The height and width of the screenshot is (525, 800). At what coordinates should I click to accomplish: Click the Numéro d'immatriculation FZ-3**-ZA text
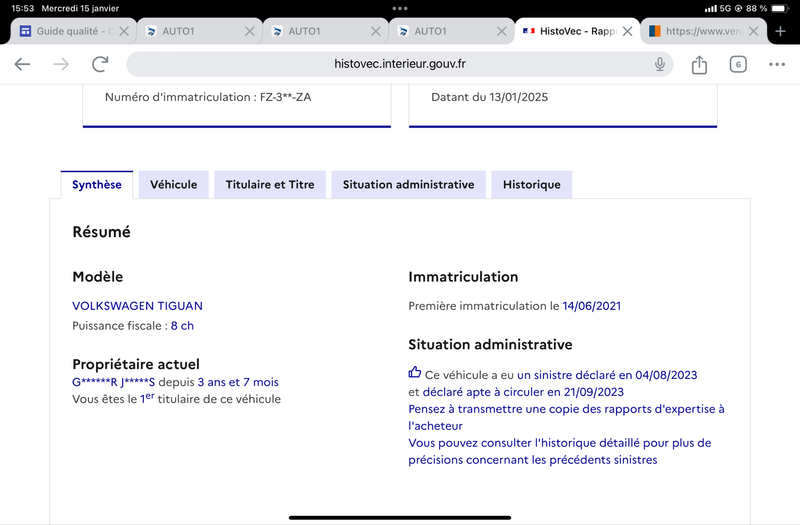208,97
